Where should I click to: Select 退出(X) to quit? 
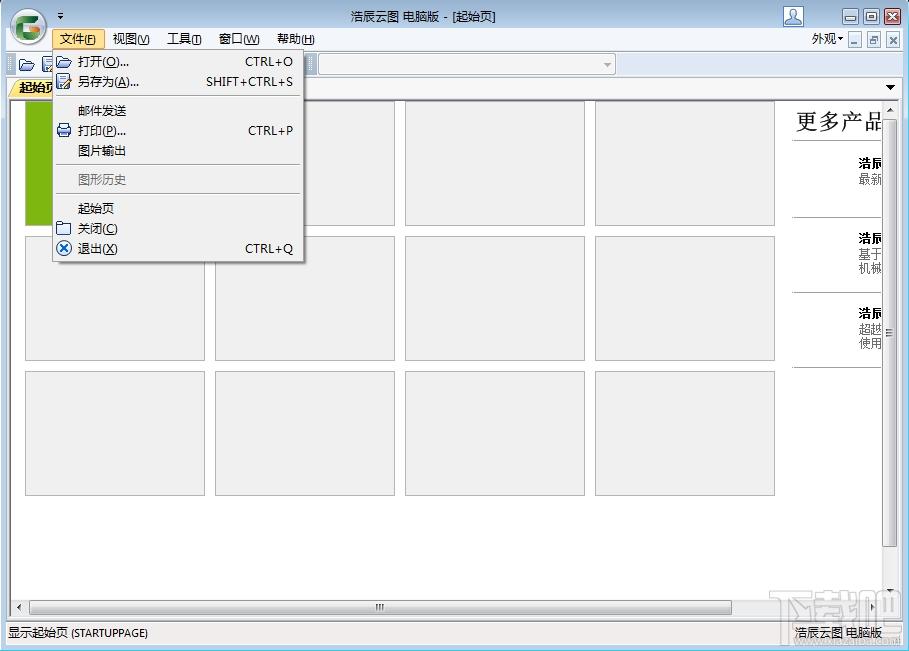pyautogui.click(x=178, y=248)
